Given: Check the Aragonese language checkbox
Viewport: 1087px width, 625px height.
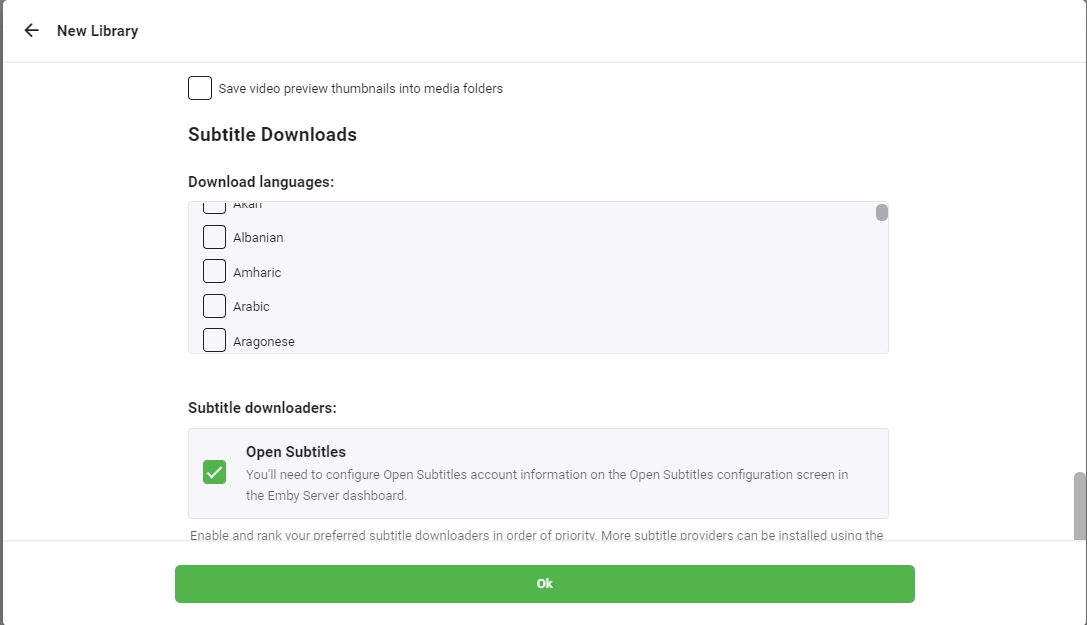Looking at the screenshot, I should (x=214, y=339).
